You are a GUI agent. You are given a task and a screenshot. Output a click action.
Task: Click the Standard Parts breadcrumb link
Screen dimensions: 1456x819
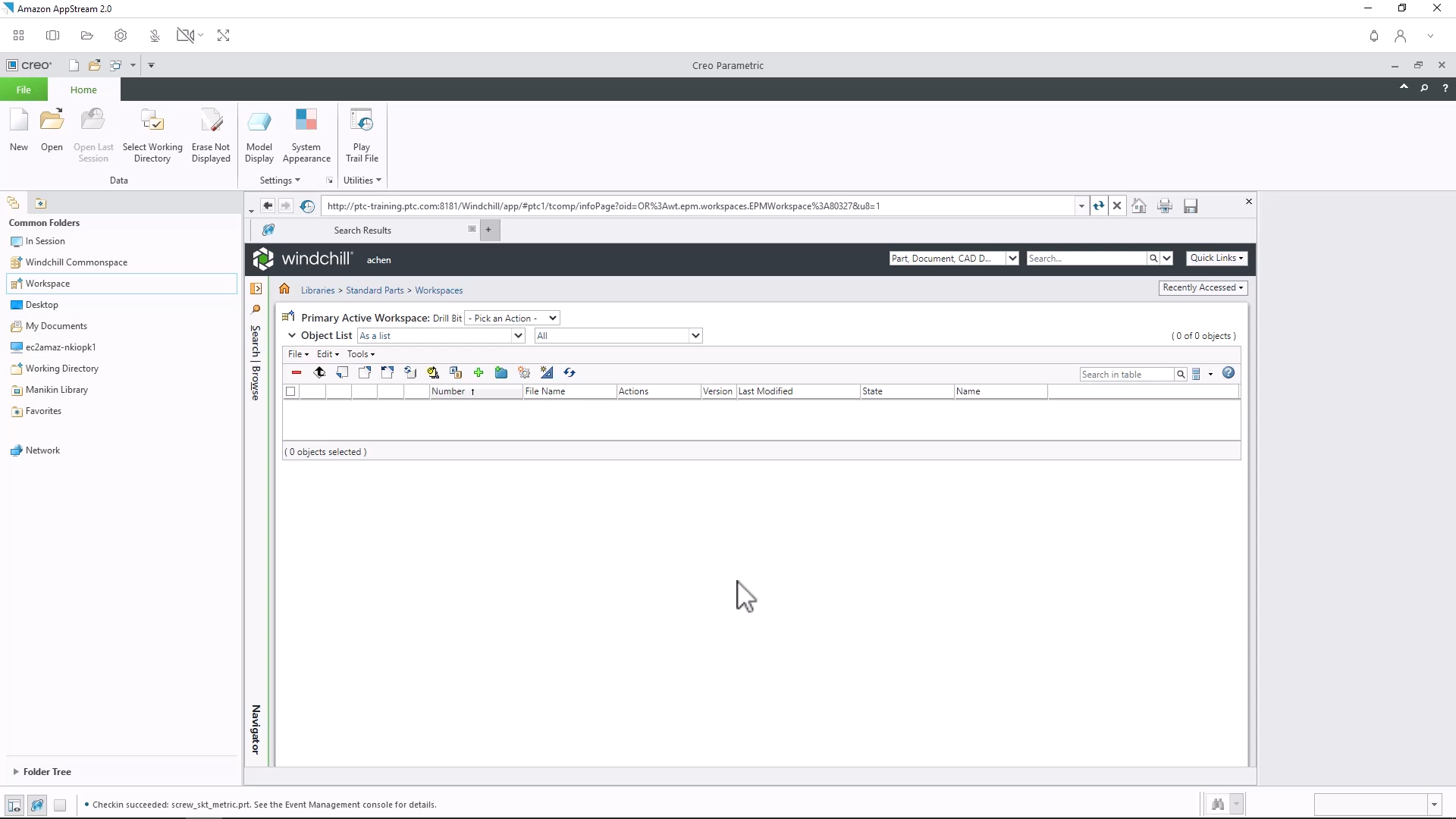(x=375, y=290)
